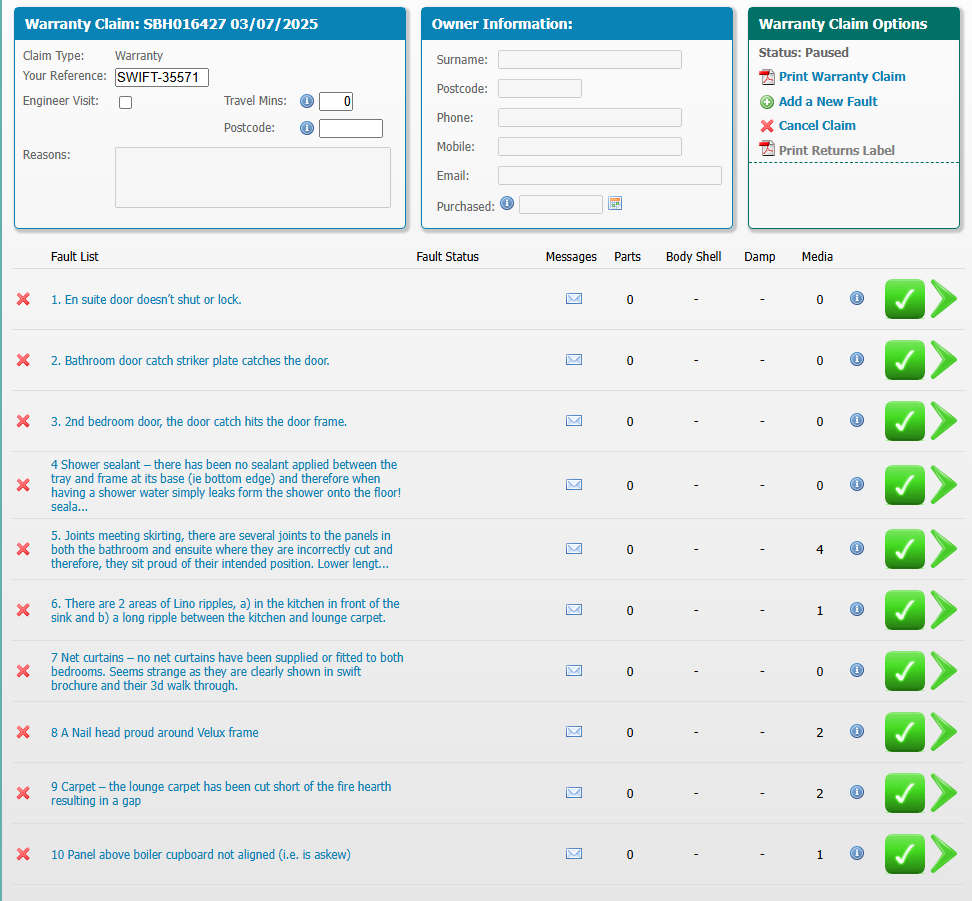Open En suite door fault description
The width and height of the screenshot is (972, 901).
pyautogui.click(x=146, y=299)
